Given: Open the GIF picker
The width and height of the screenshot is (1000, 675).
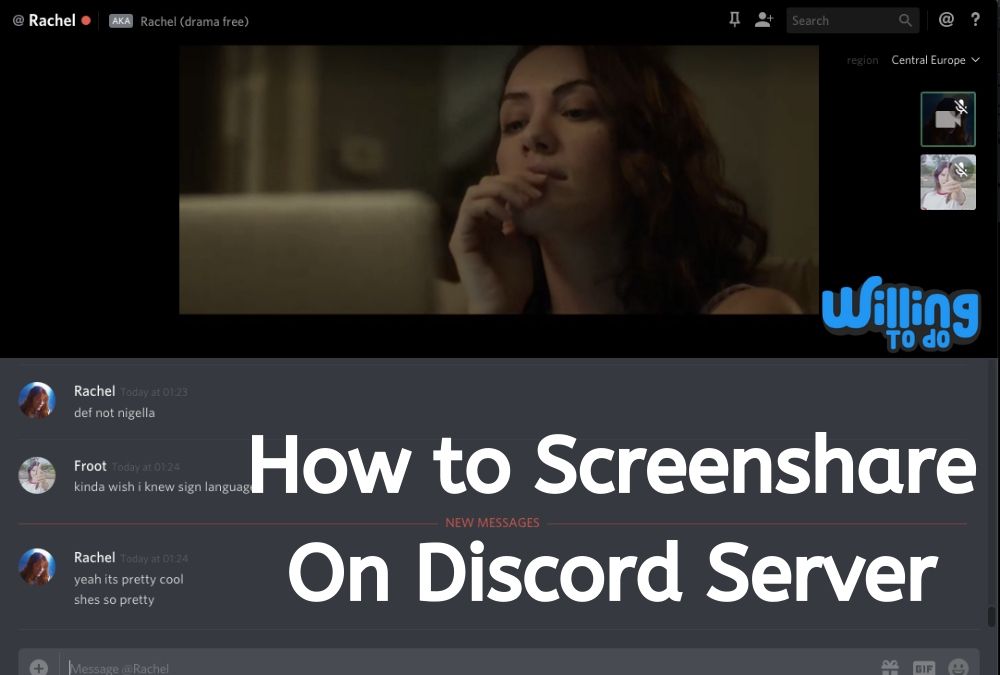Looking at the screenshot, I should (x=924, y=668).
